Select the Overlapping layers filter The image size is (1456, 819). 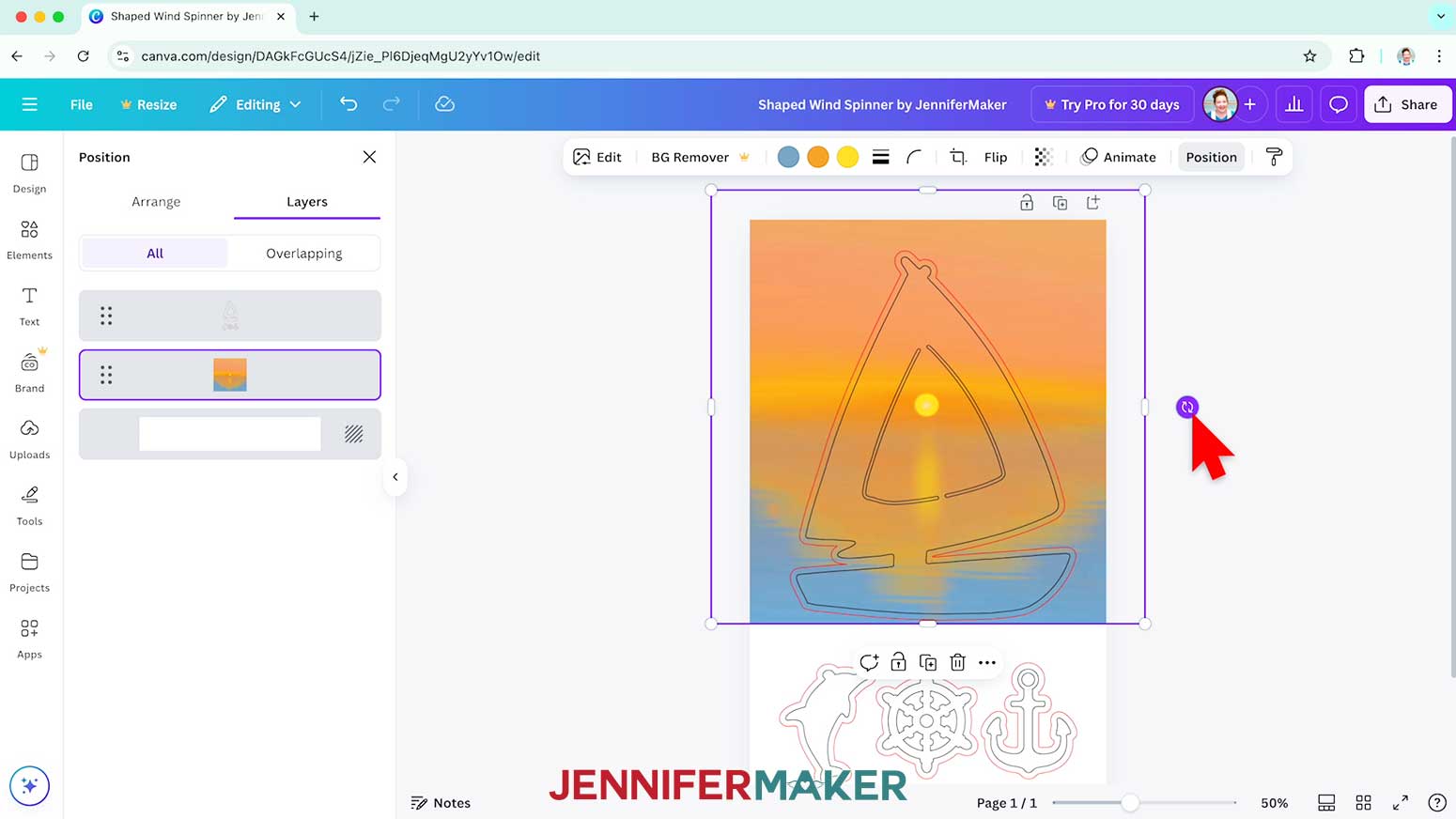point(303,254)
